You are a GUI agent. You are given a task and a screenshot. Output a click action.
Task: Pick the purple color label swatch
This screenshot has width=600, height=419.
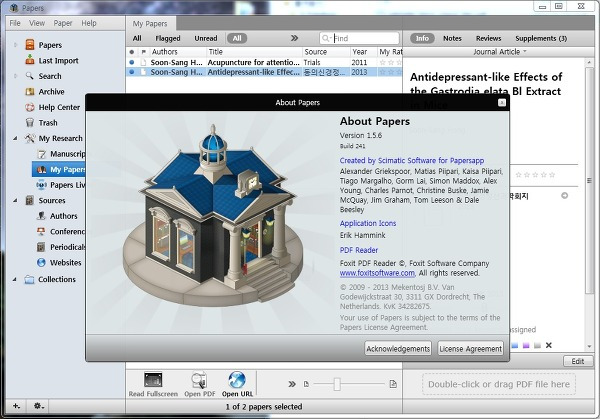pos(526,345)
